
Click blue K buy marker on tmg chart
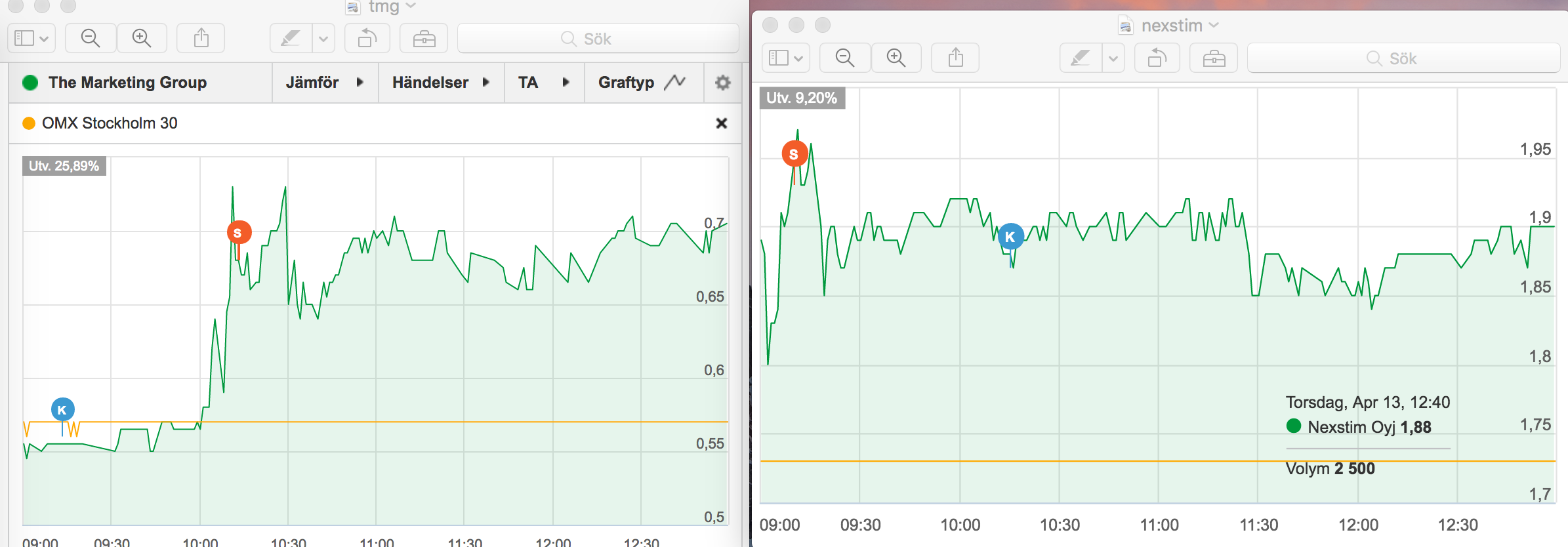coord(63,410)
